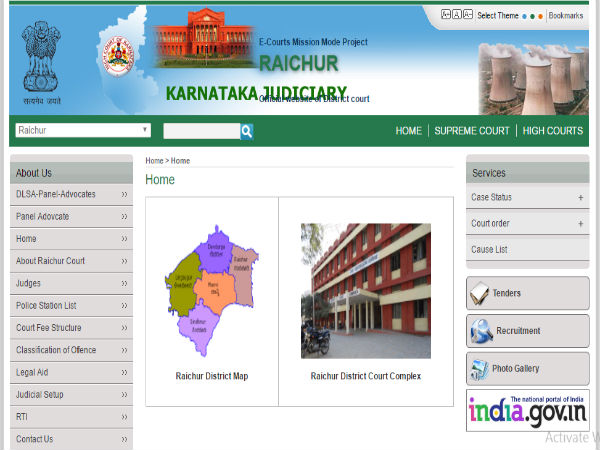This screenshot has height=450, width=600.
Task: Click the Photo Gallery icon
Action: 479,368
